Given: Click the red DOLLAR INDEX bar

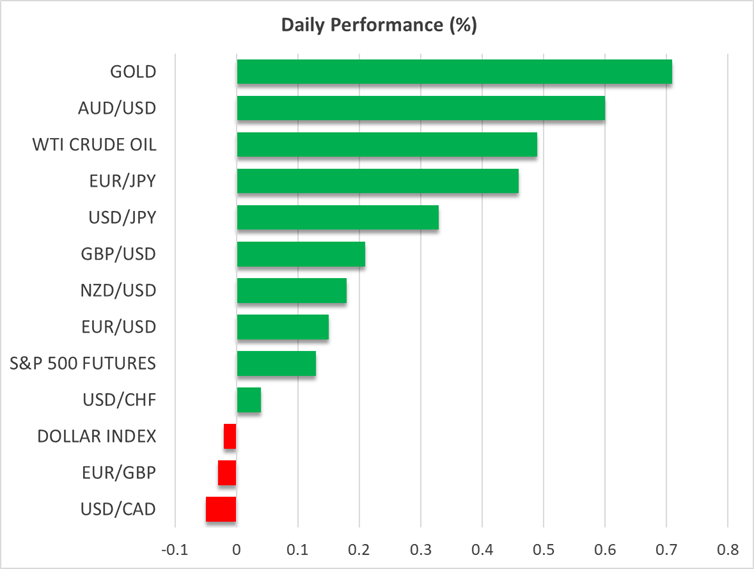Looking at the screenshot, I should pos(230,437).
